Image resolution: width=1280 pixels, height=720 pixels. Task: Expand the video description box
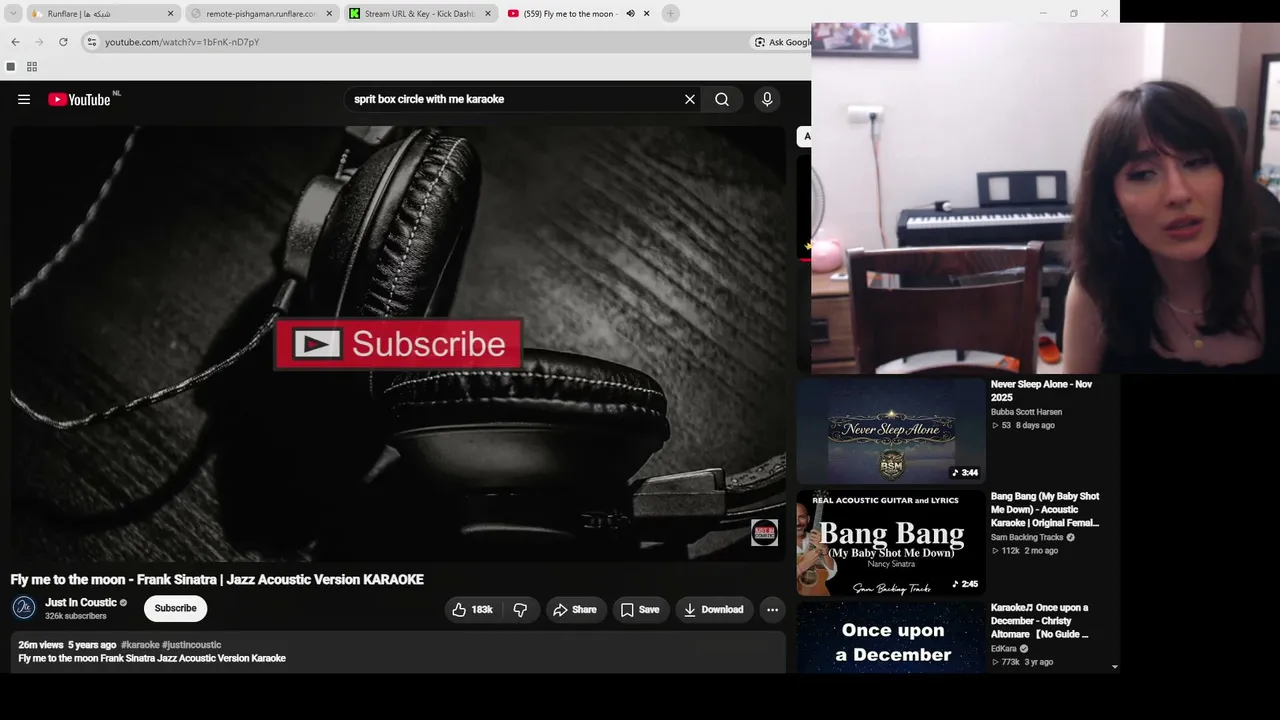398,652
